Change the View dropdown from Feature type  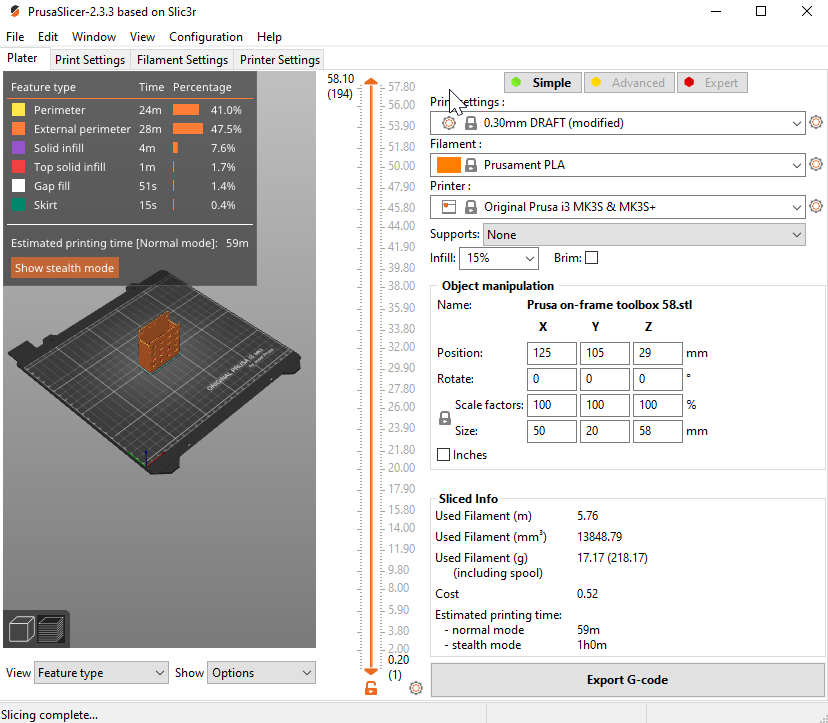(x=100, y=672)
